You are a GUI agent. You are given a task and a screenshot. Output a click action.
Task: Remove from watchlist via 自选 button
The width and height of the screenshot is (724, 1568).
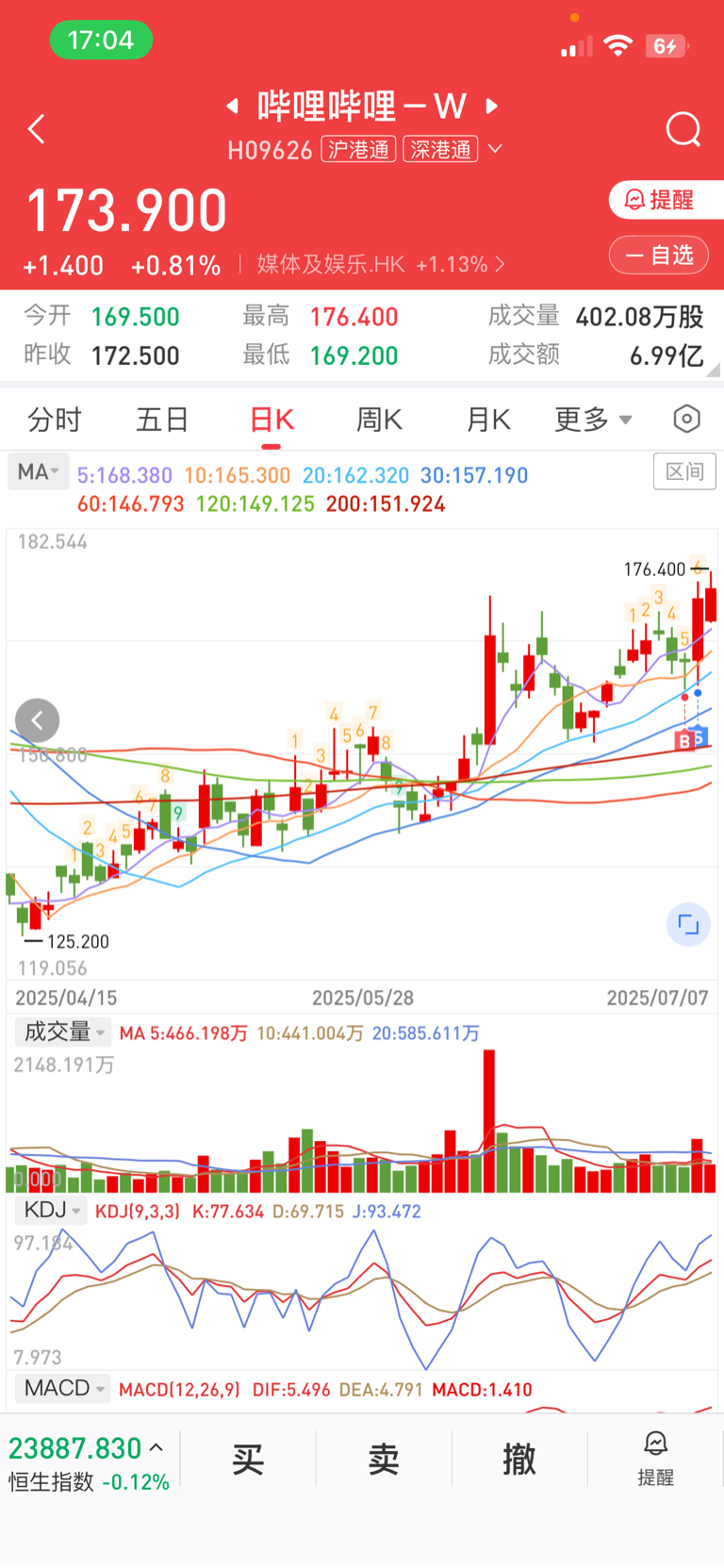click(x=659, y=255)
